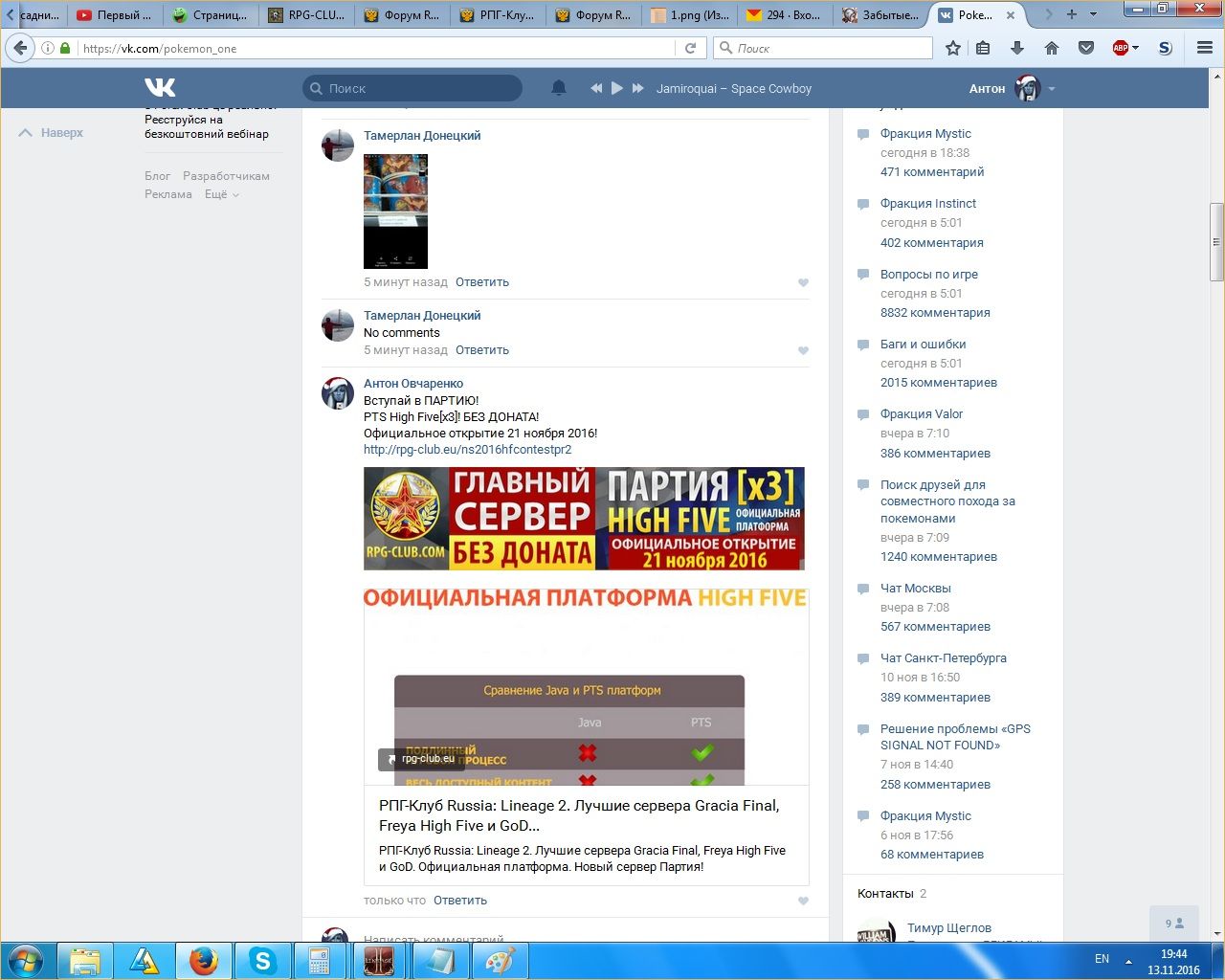
Task: Open 'Фракция Valor' discussion
Action: [x=922, y=414]
